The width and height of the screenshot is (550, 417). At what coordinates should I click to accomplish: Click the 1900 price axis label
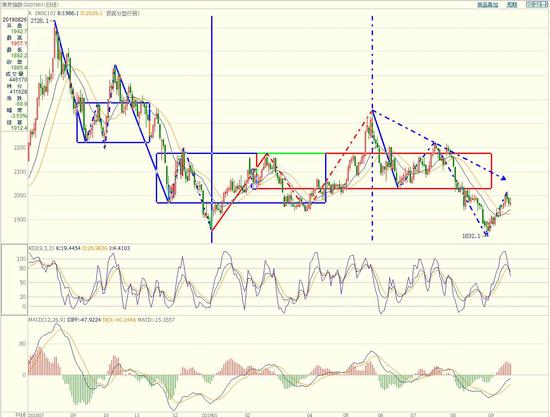[x=20, y=220]
